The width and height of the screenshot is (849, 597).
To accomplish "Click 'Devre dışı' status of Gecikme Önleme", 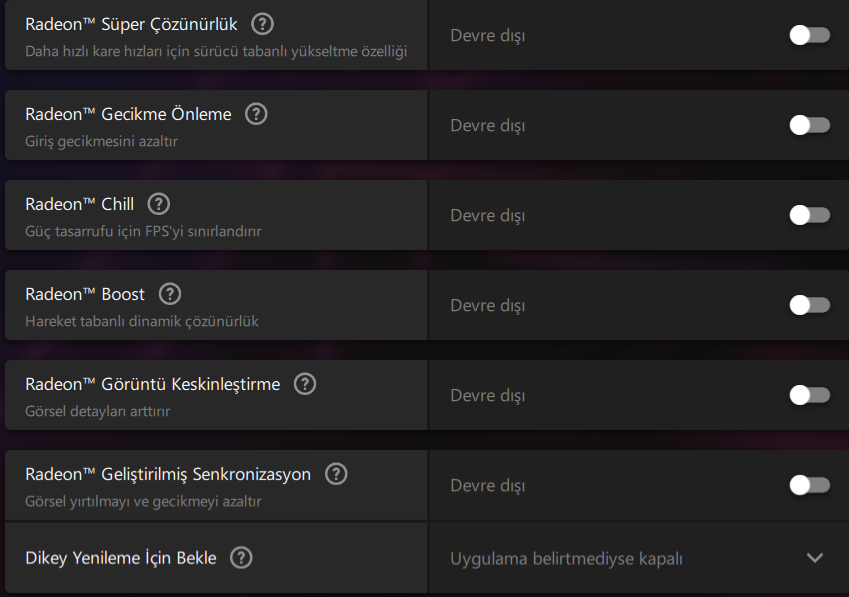I will pyautogui.click(x=487, y=125).
